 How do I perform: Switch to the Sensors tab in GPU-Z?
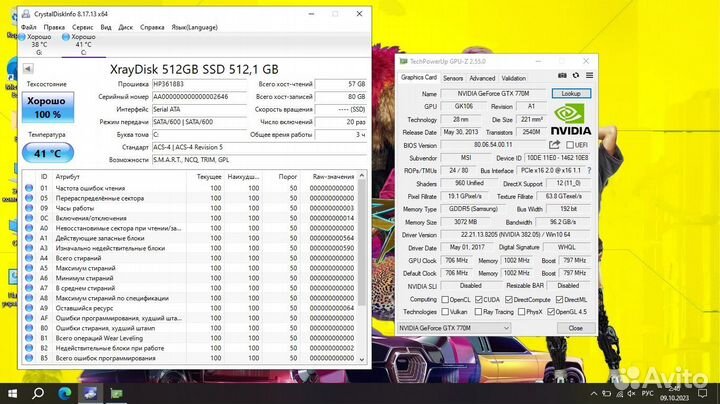[x=453, y=78]
